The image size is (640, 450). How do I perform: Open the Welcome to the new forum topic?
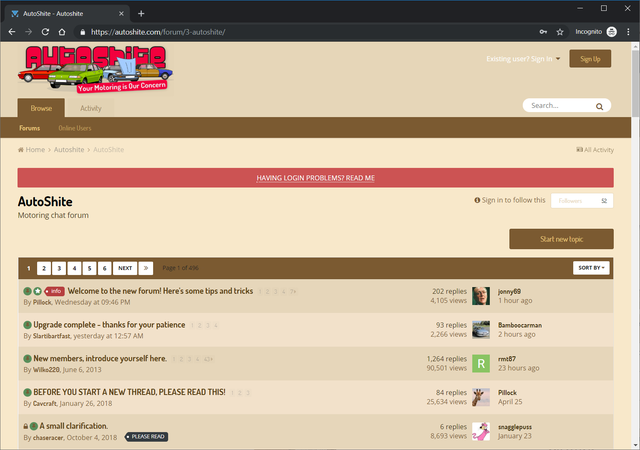tap(160, 291)
